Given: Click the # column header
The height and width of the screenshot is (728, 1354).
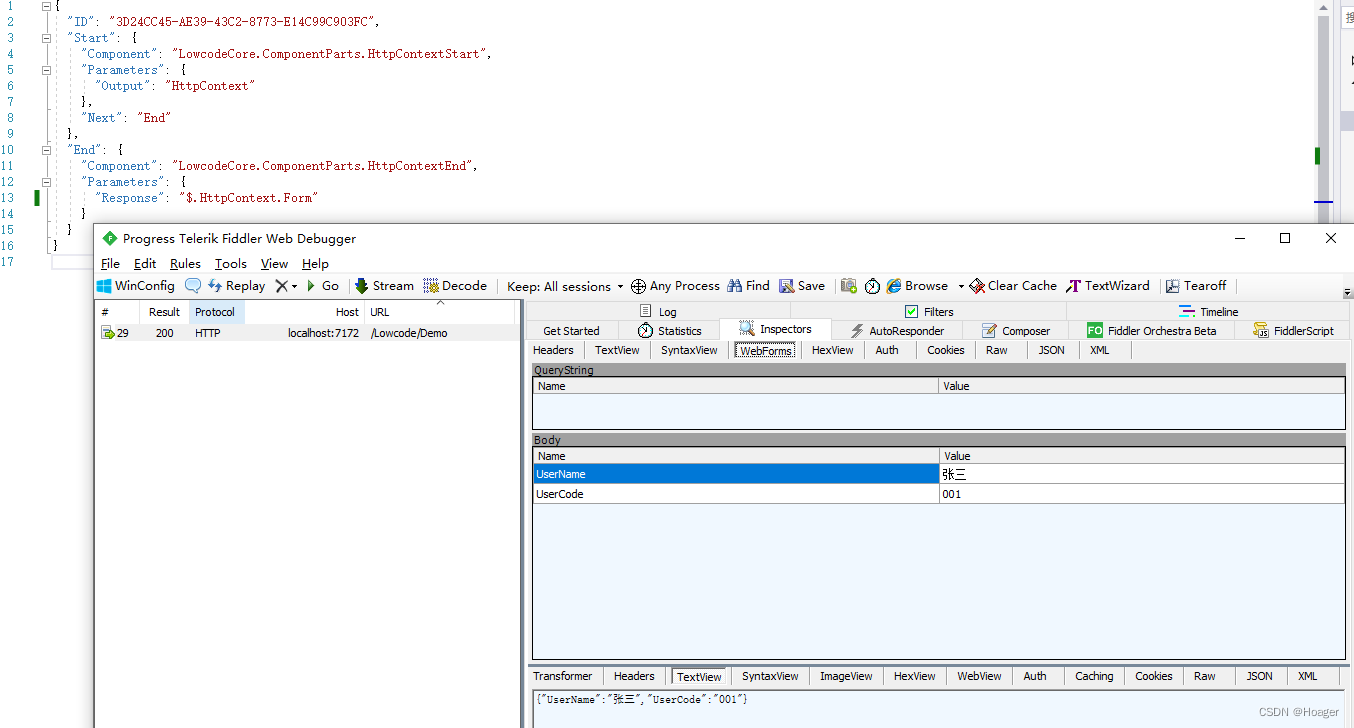Looking at the screenshot, I should [x=119, y=312].
